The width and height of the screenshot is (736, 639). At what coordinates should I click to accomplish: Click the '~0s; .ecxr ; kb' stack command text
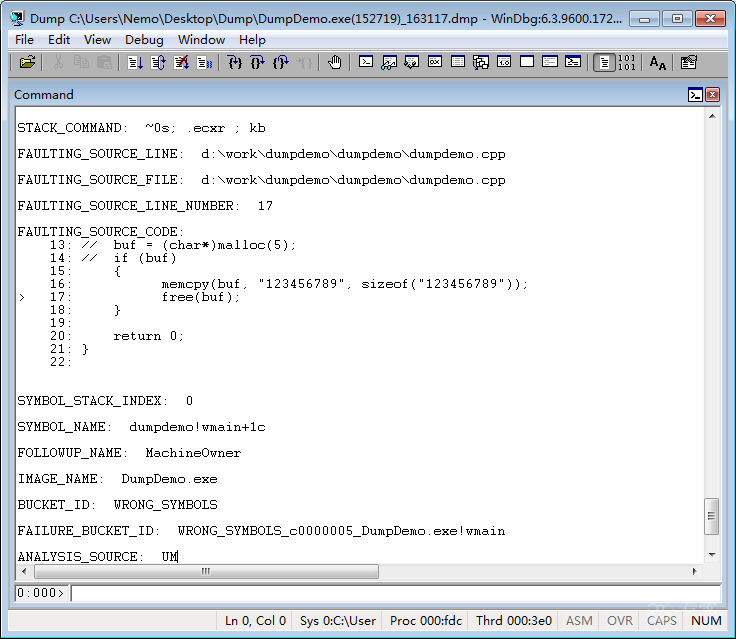point(205,128)
